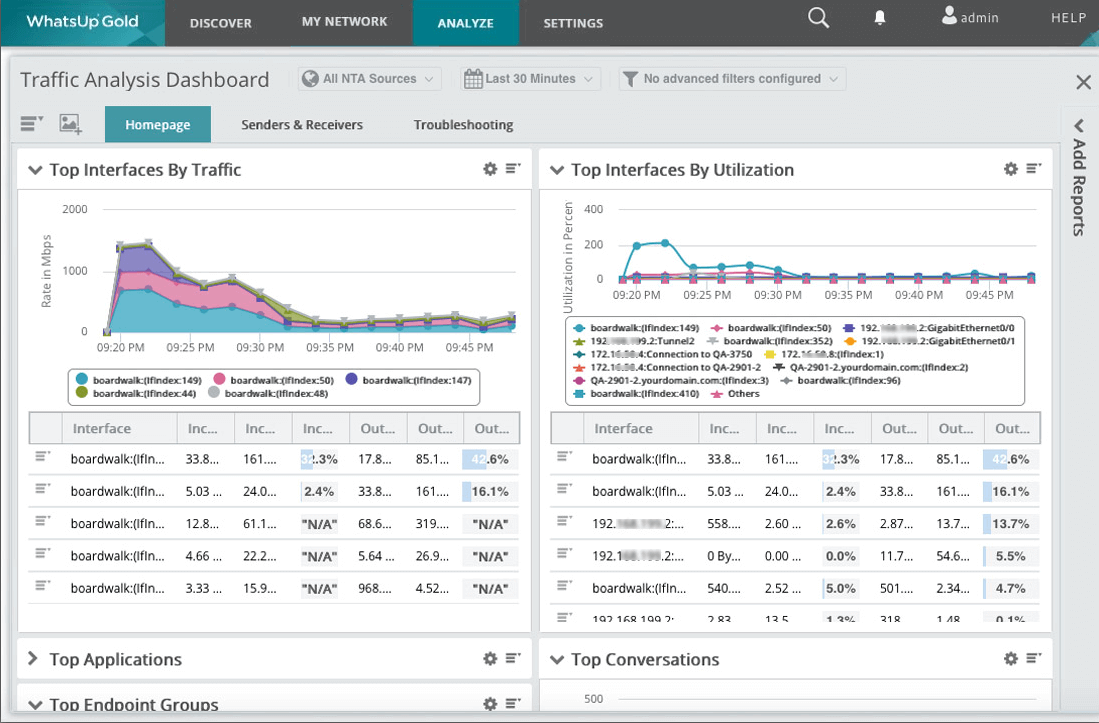Click the notifications bell icon
The image size is (1099, 723).
(879, 17)
